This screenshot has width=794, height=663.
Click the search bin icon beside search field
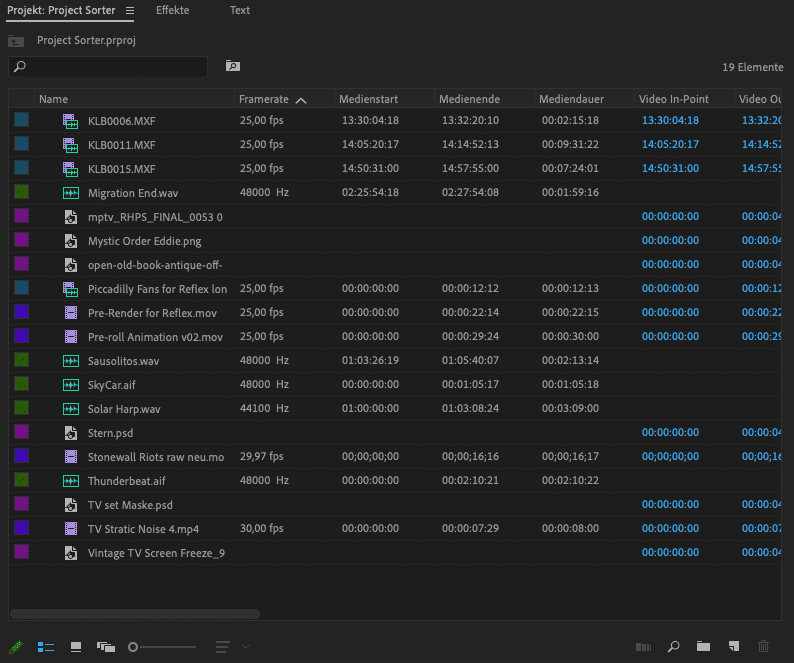[x=232, y=66]
